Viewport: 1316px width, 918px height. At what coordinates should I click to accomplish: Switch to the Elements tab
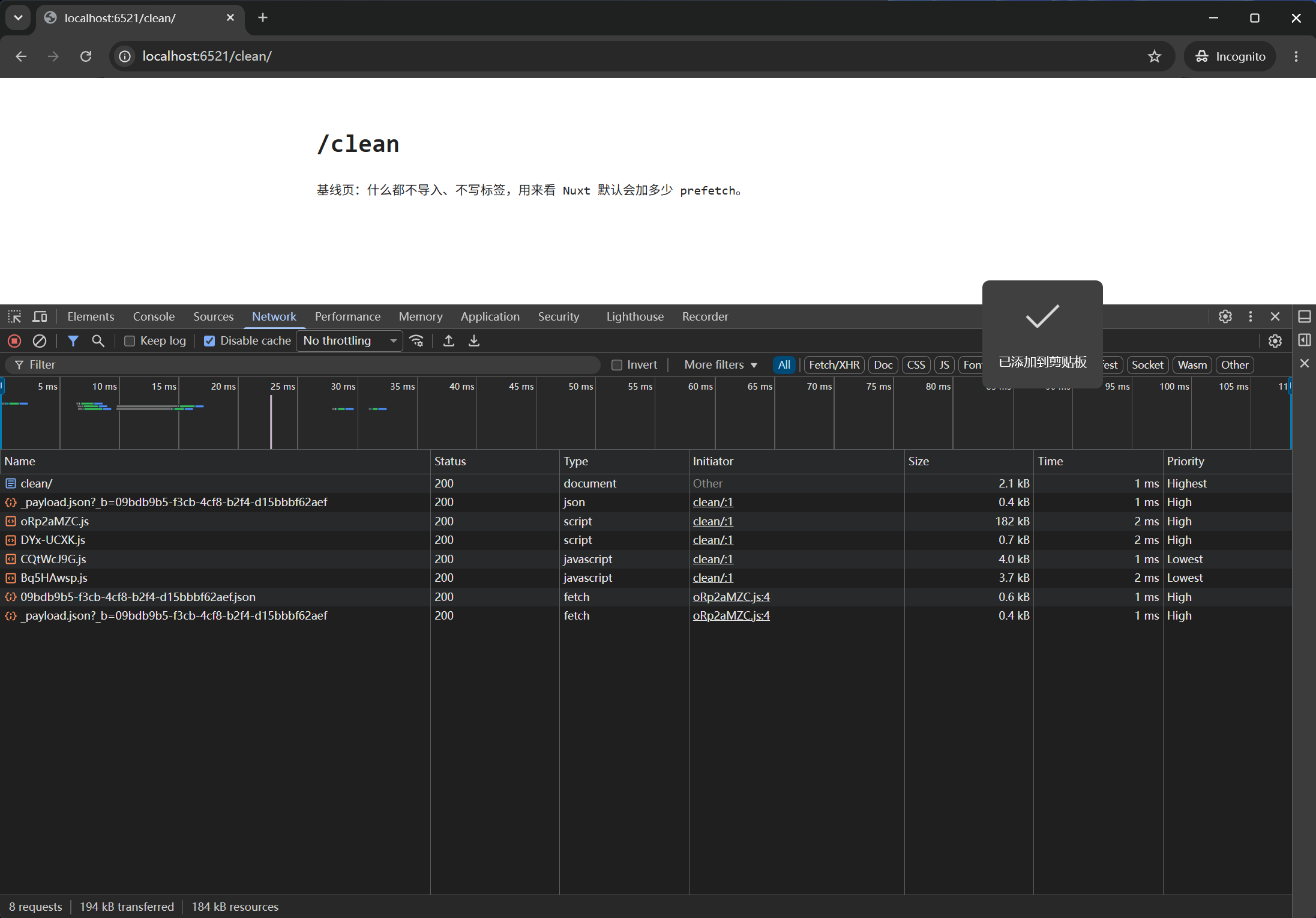pos(91,316)
